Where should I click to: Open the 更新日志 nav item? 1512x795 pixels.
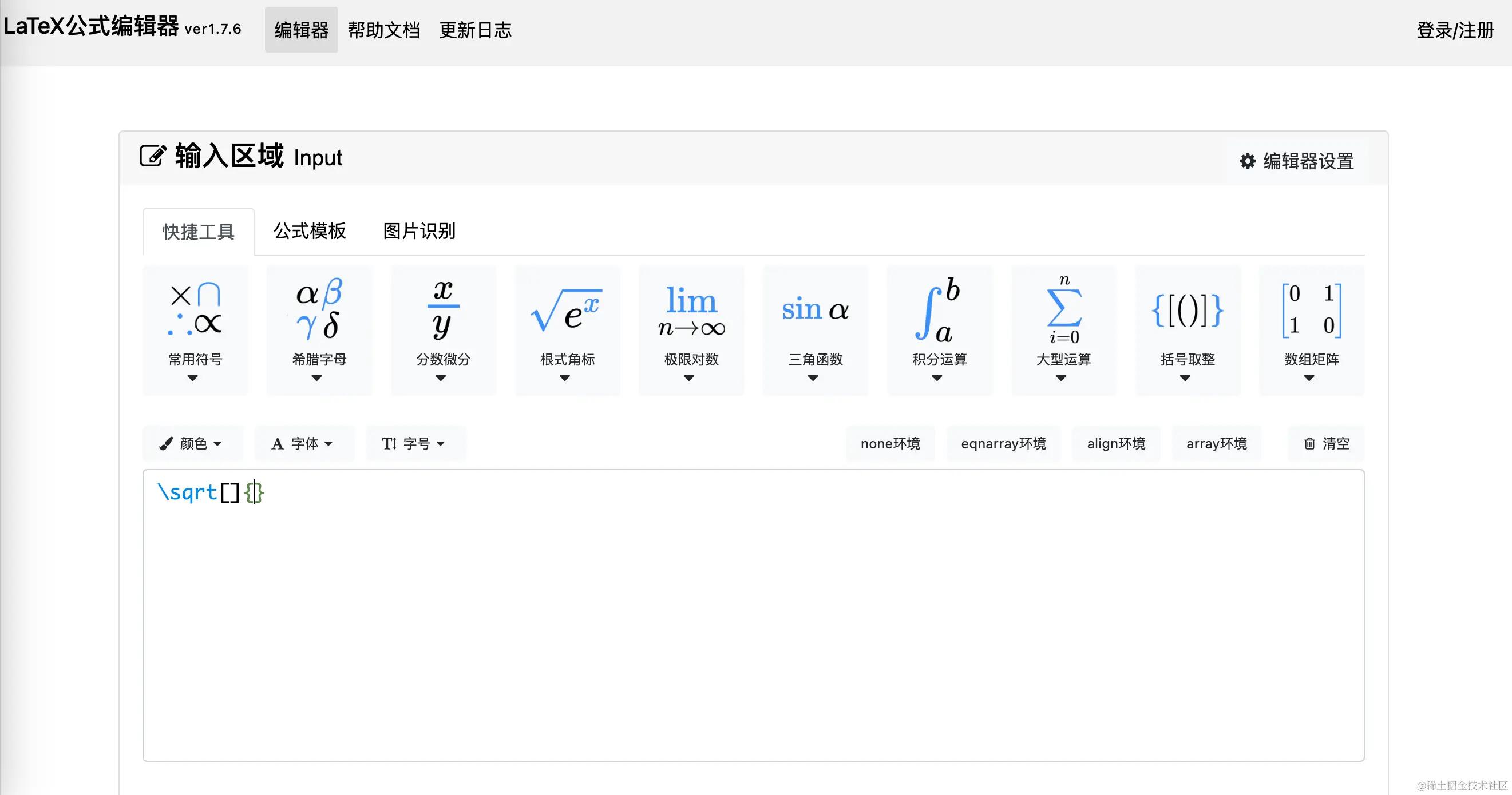pyautogui.click(x=476, y=30)
